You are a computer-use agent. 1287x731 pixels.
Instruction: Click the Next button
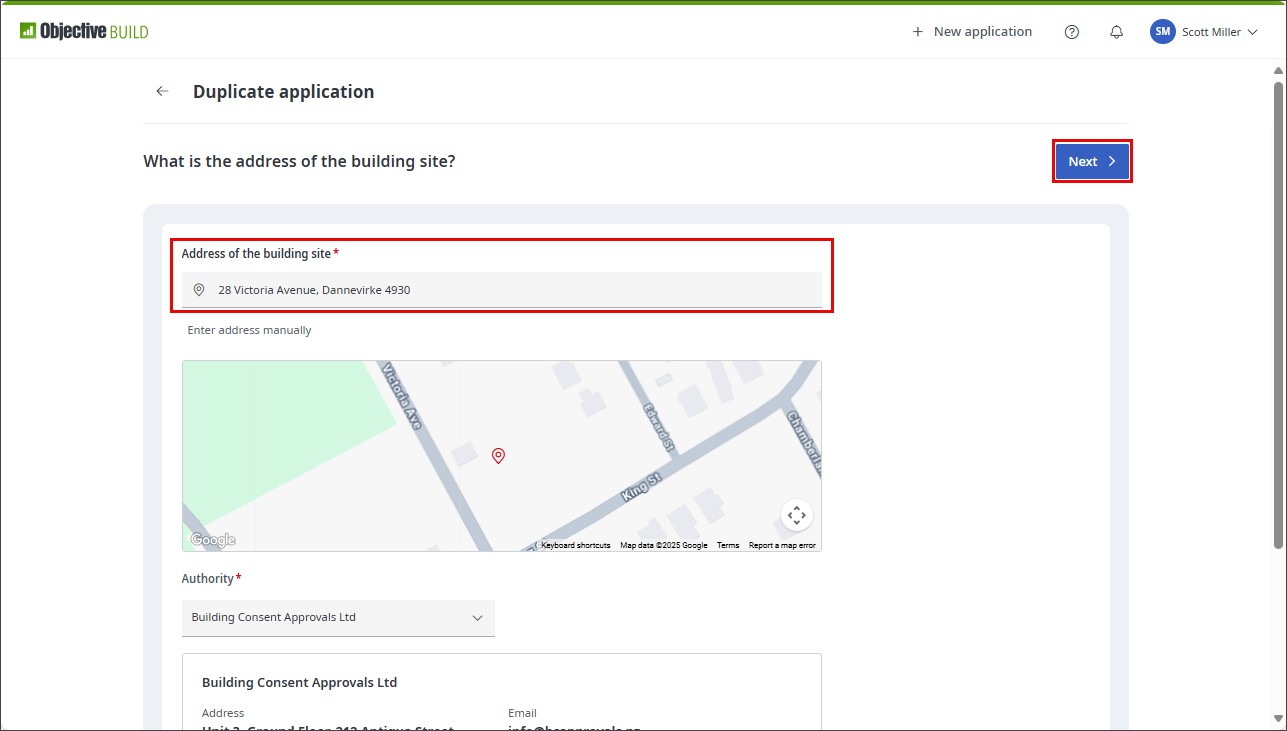pyautogui.click(x=1091, y=160)
